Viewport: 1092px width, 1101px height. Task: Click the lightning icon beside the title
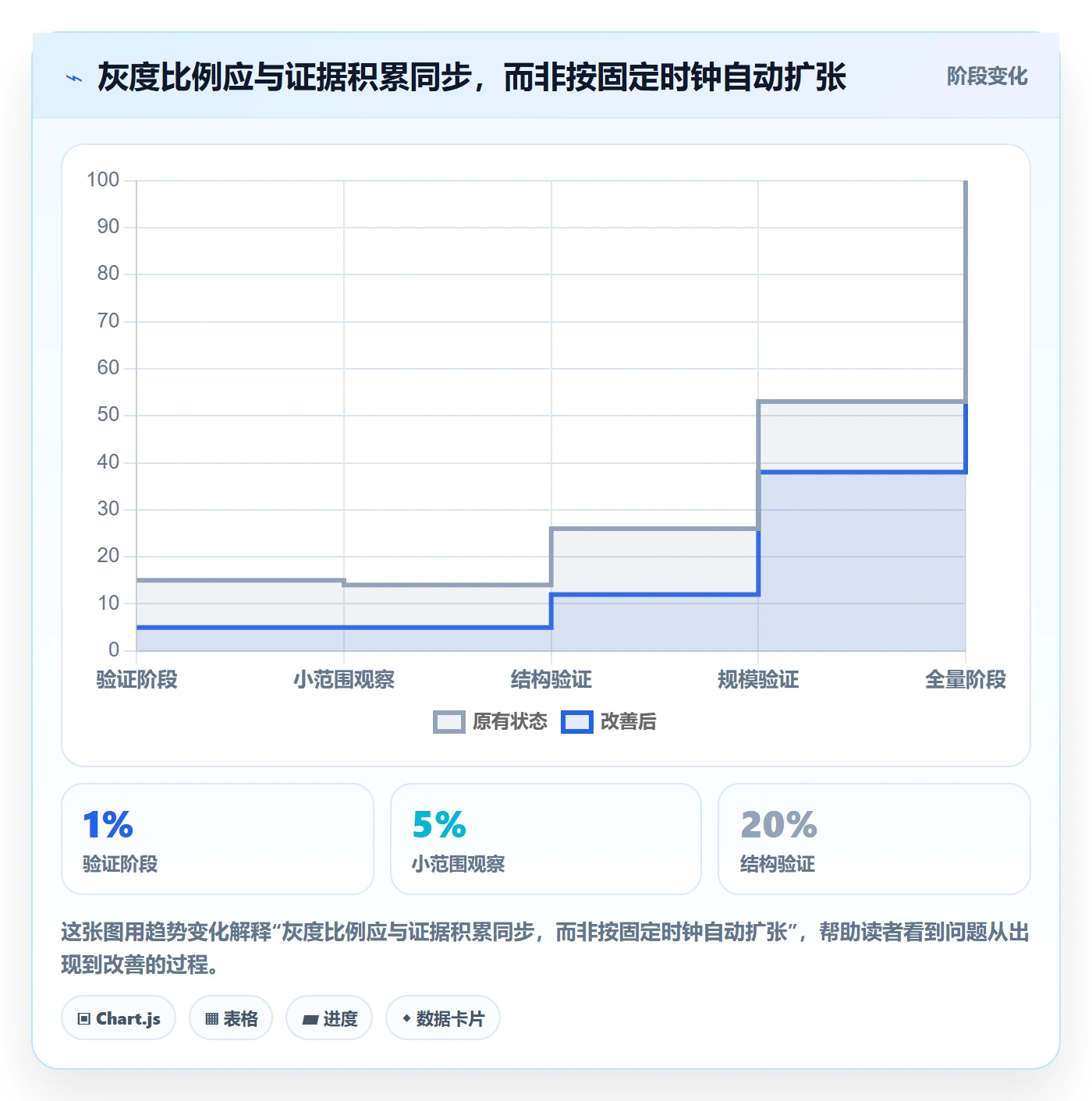click(74, 78)
